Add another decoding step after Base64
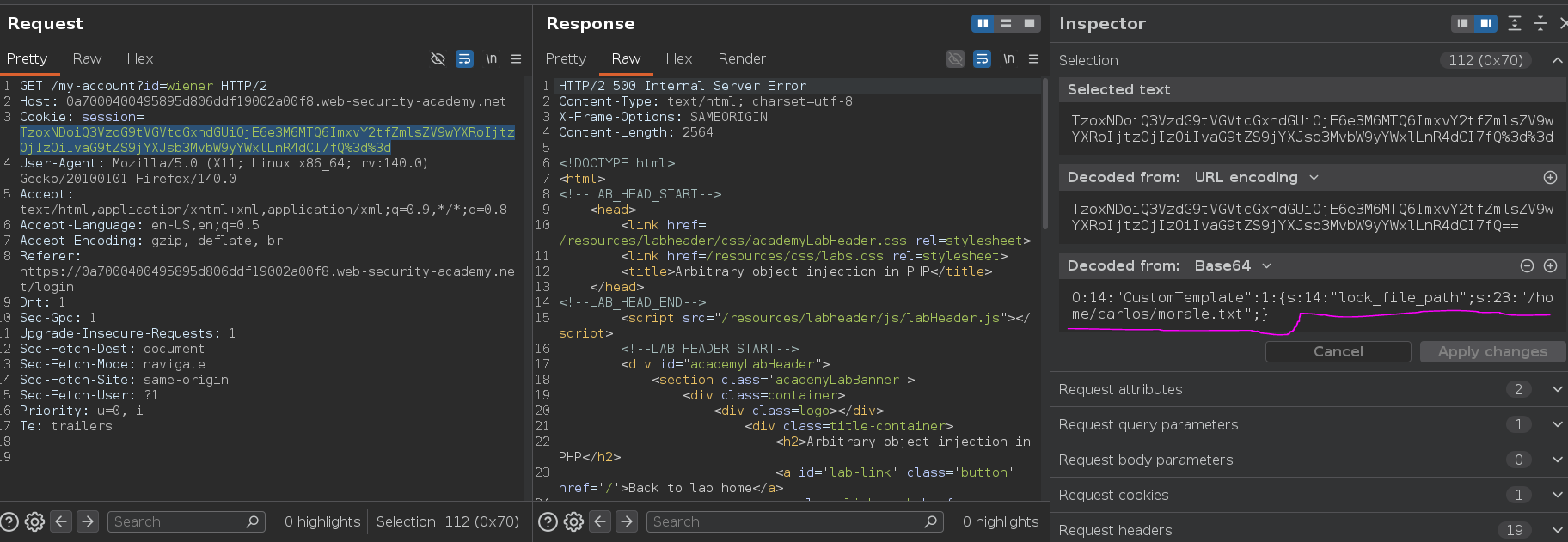This screenshot has height=542, width=1568. click(1550, 265)
